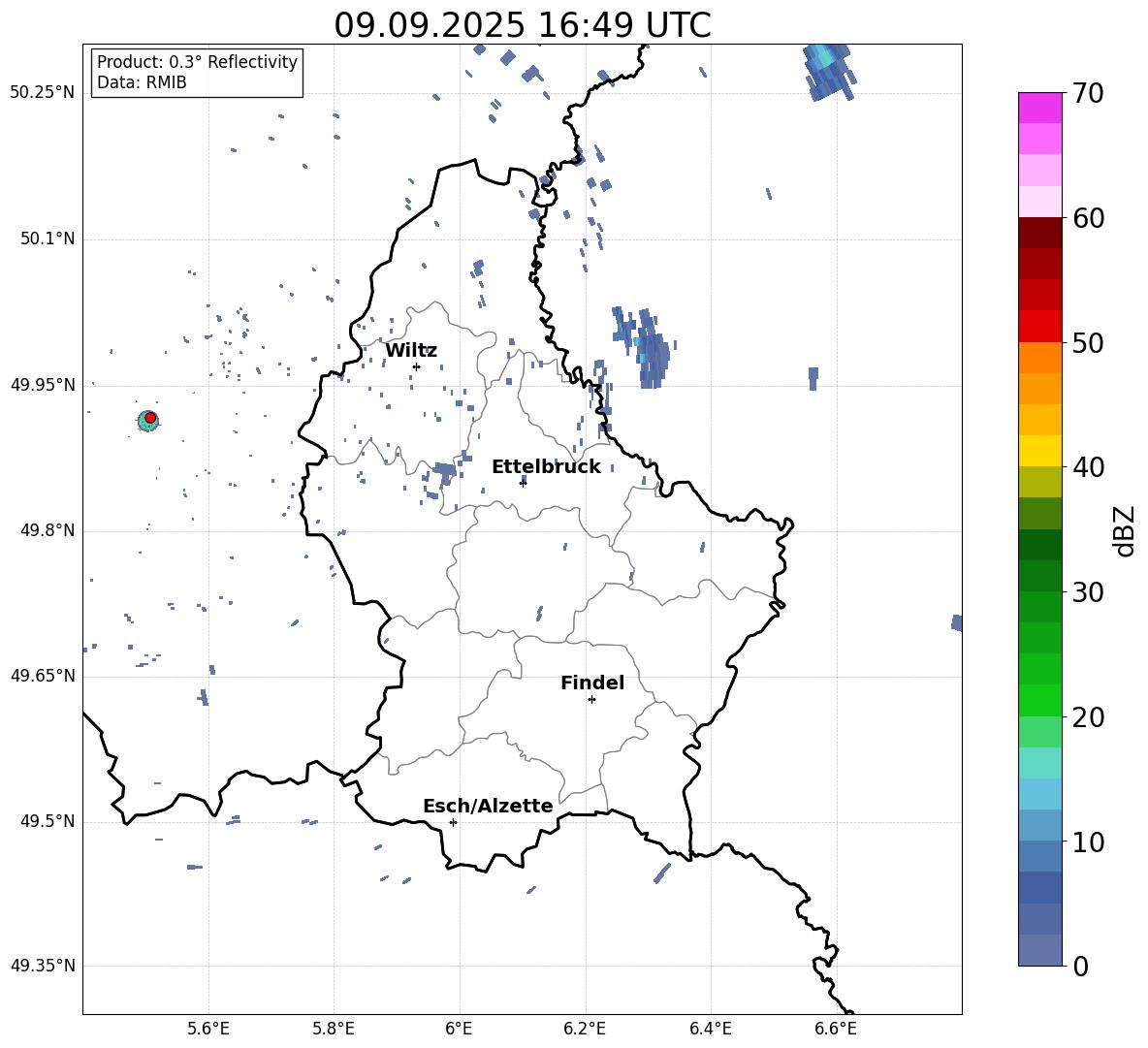This screenshot has width=1148, height=1048.
Task: Click the 'Data: RMIB' label
Action: pyautogui.click(x=142, y=82)
